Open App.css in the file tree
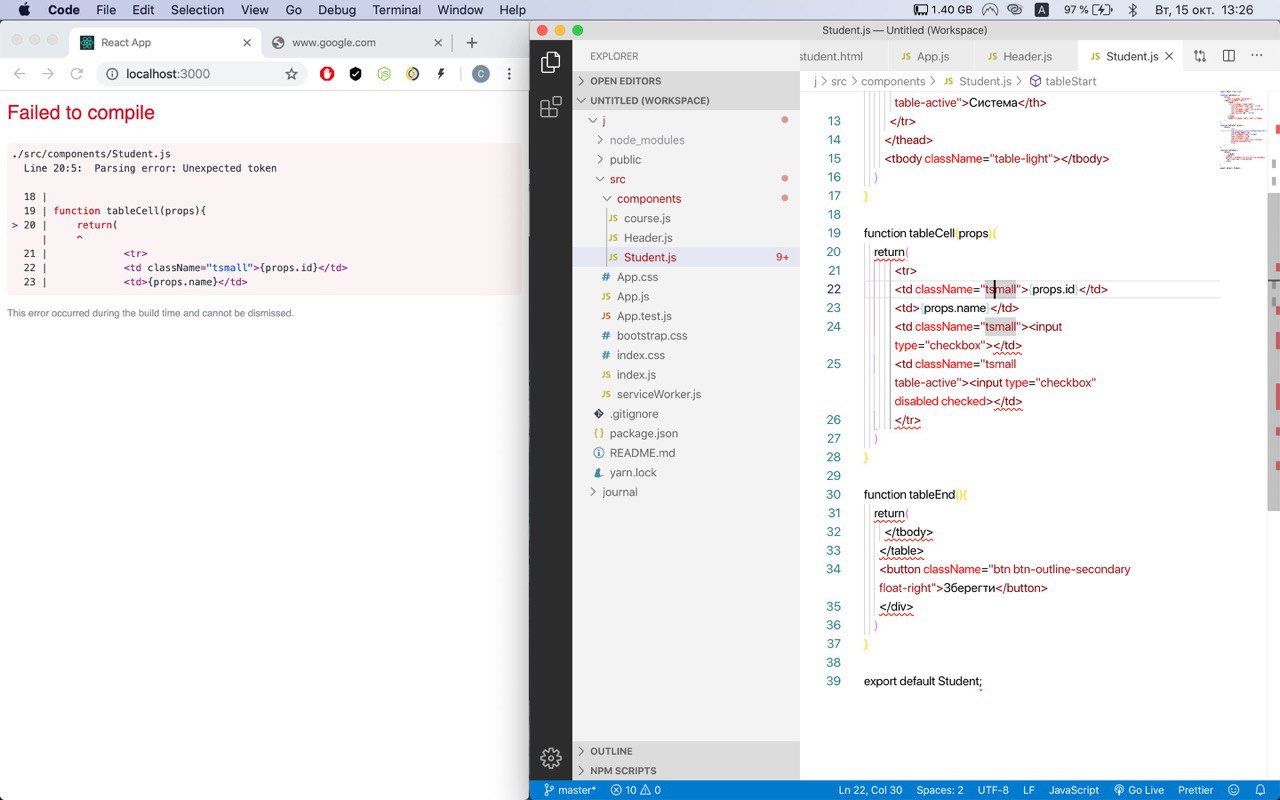The height and width of the screenshot is (800, 1280). [x=637, y=277]
